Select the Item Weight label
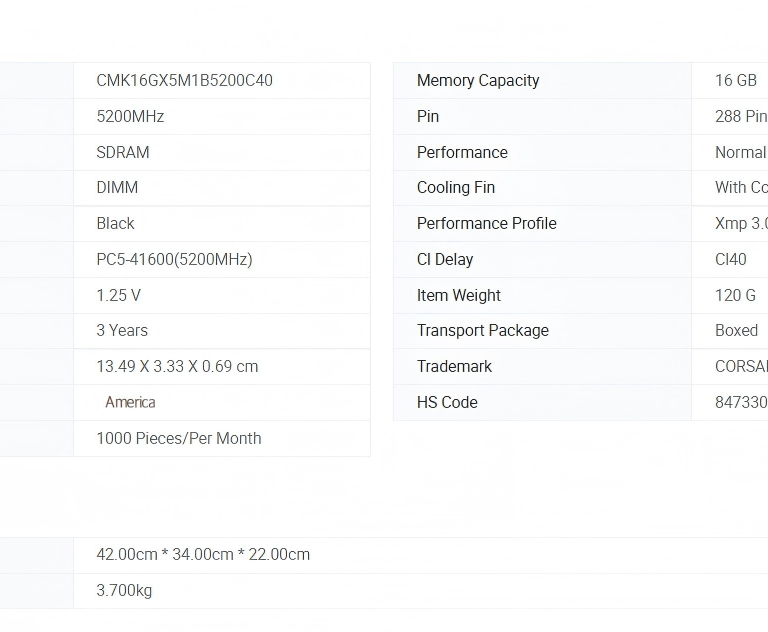The image size is (768, 632). click(459, 296)
